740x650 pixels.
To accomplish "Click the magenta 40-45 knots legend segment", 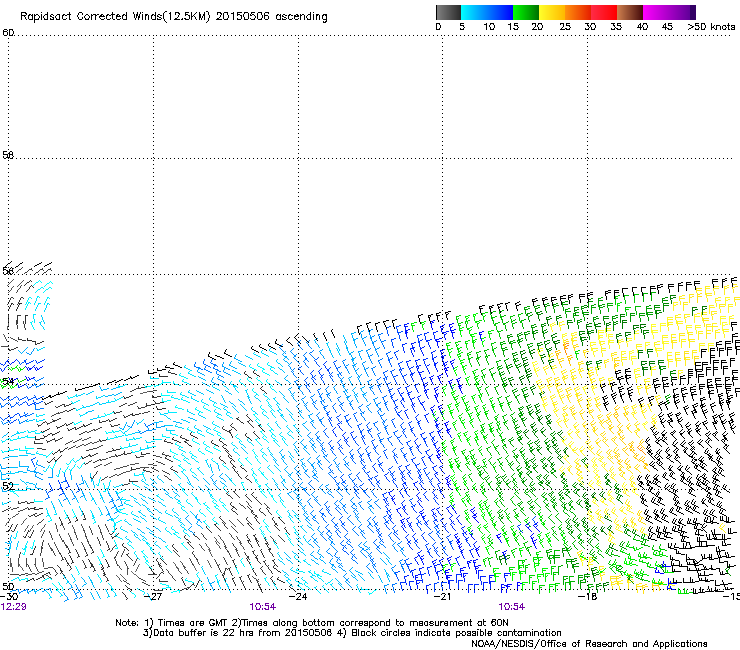I will 656,12.
